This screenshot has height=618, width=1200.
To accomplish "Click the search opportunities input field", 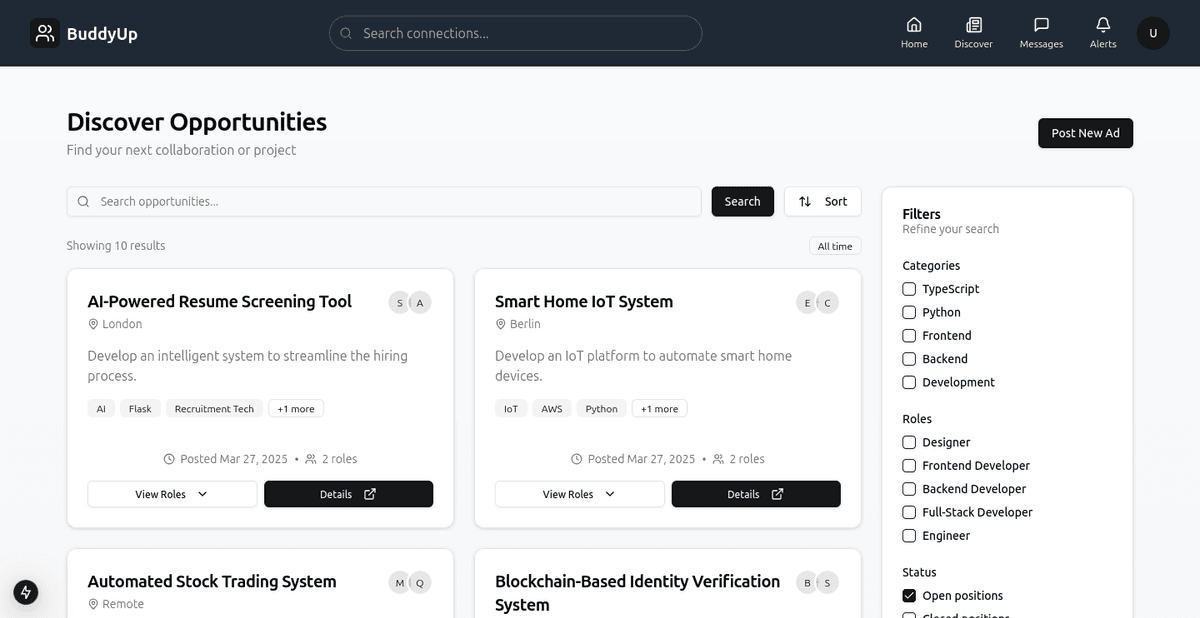I will click(x=385, y=201).
